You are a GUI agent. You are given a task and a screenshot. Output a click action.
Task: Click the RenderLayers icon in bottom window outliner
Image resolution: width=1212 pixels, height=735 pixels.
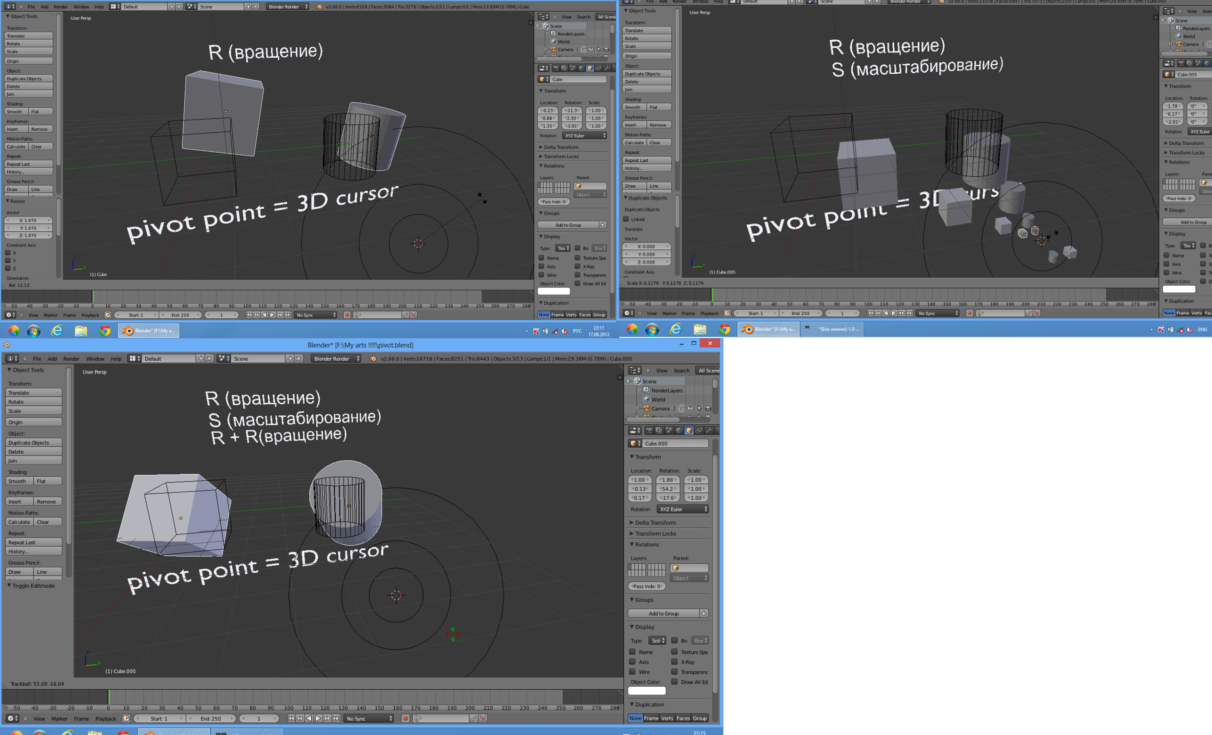pyautogui.click(x=646, y=390)
